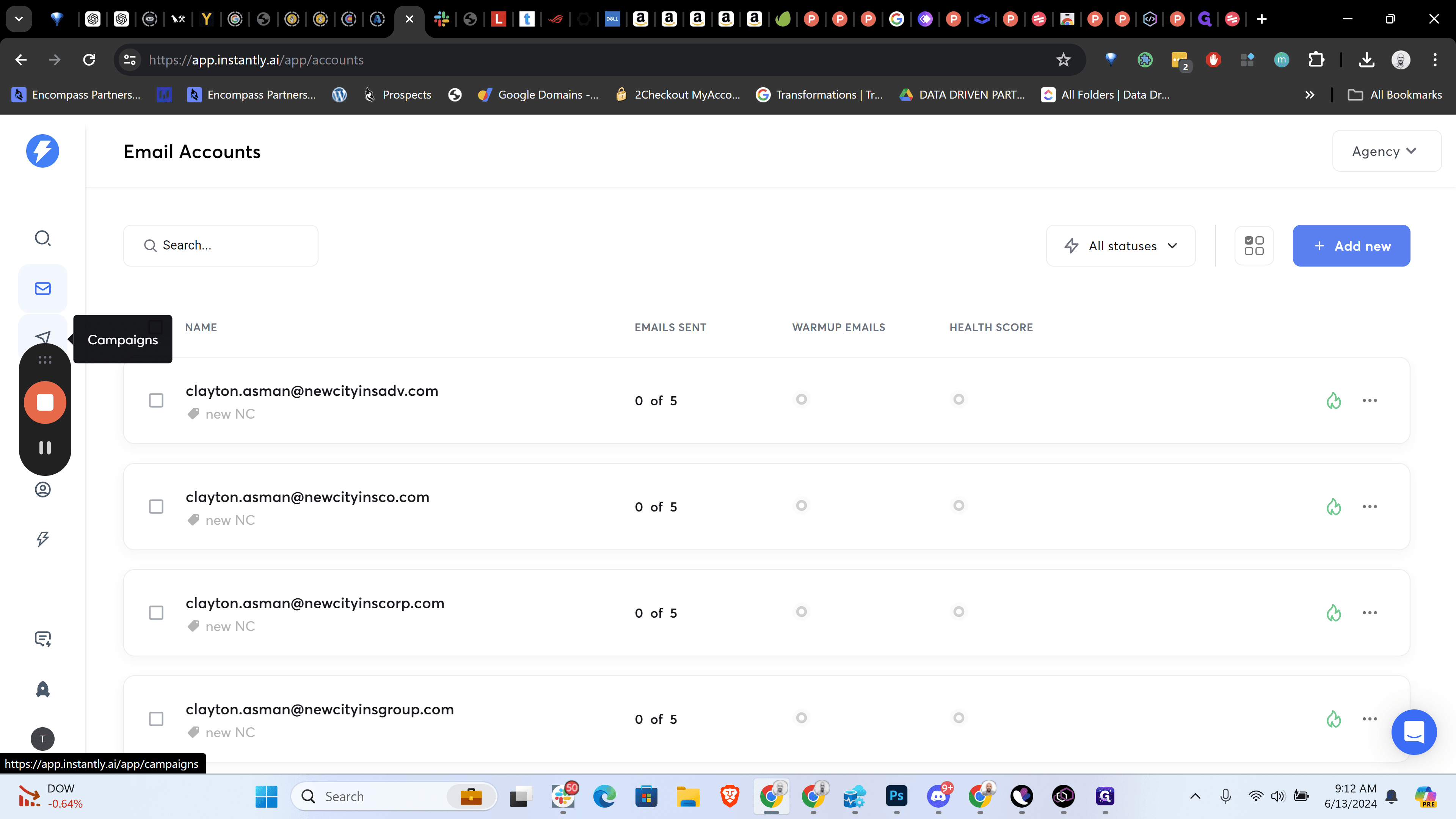Open more options for newcityinsco.com row

click(1370, 507)
